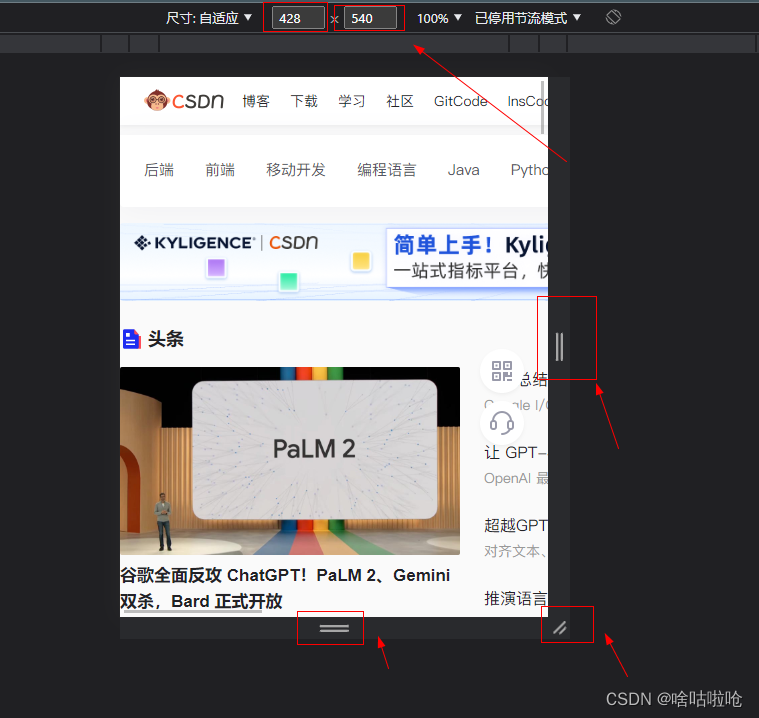The width and height of the screenshot is (759, 718).
Task: Click the viewport width field showing 428
Action: pyautogui.click(x=298, y=18)
